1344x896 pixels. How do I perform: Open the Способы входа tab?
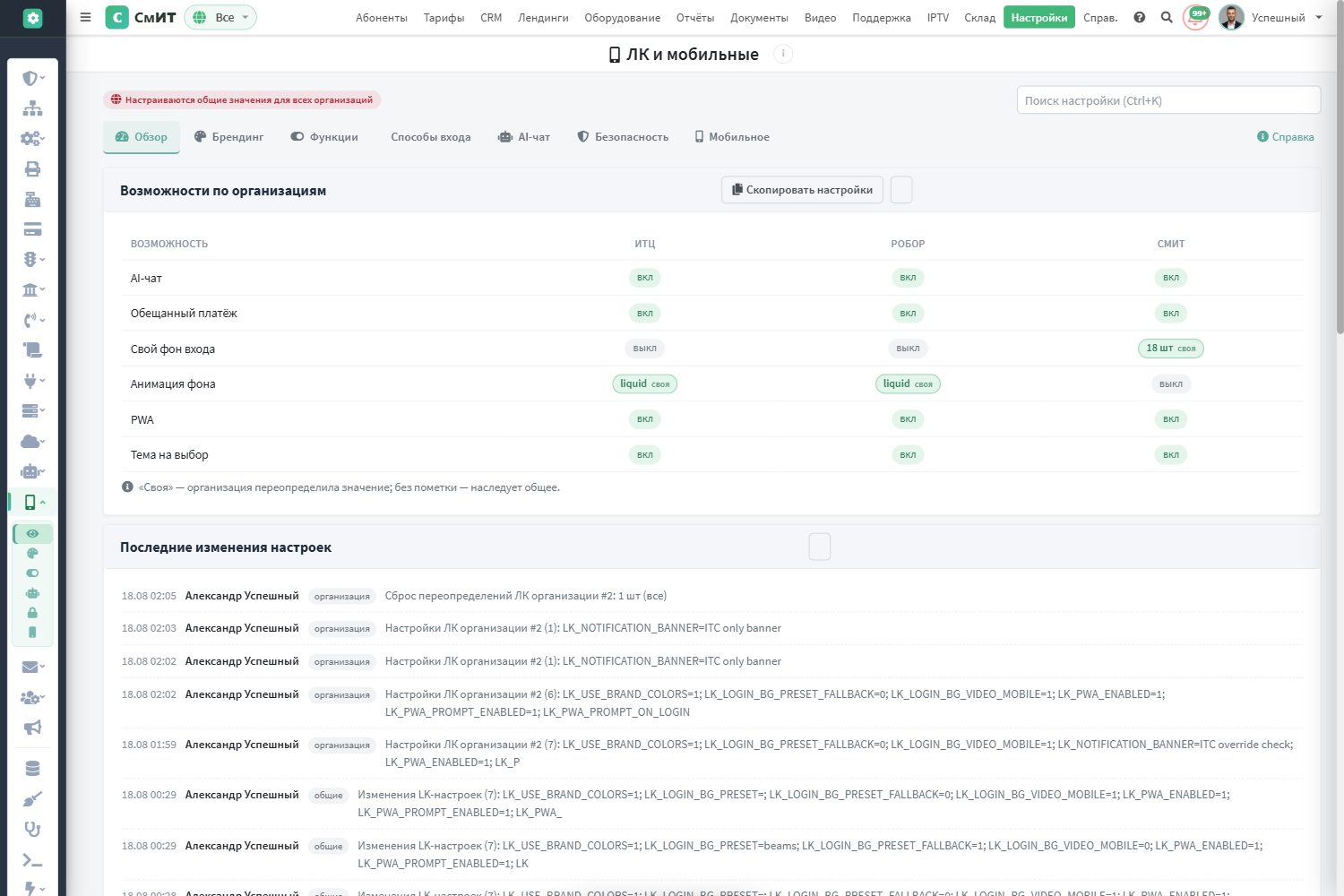(x=431, y=137)
